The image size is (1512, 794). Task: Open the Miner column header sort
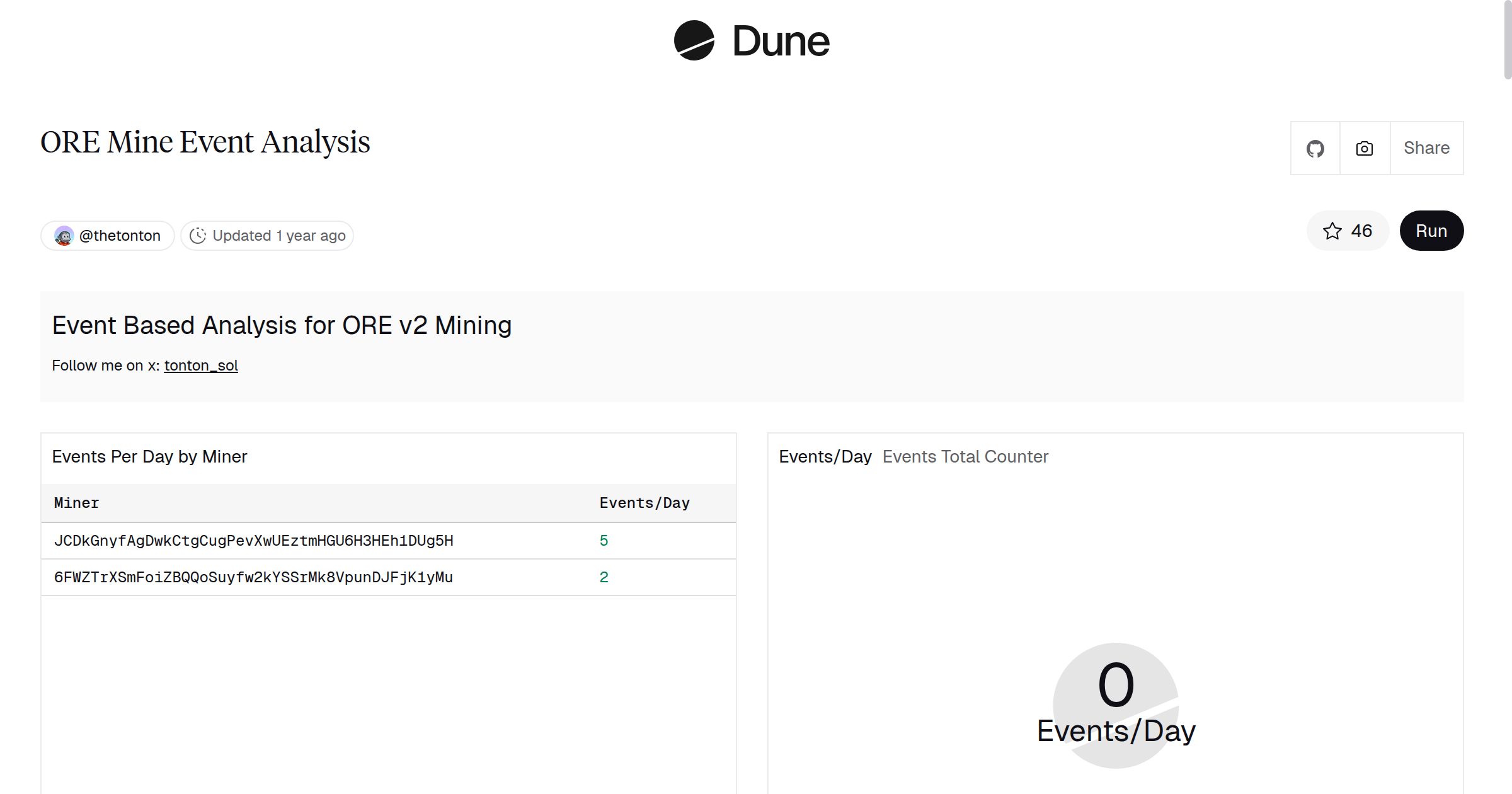(x=76, y=502)
